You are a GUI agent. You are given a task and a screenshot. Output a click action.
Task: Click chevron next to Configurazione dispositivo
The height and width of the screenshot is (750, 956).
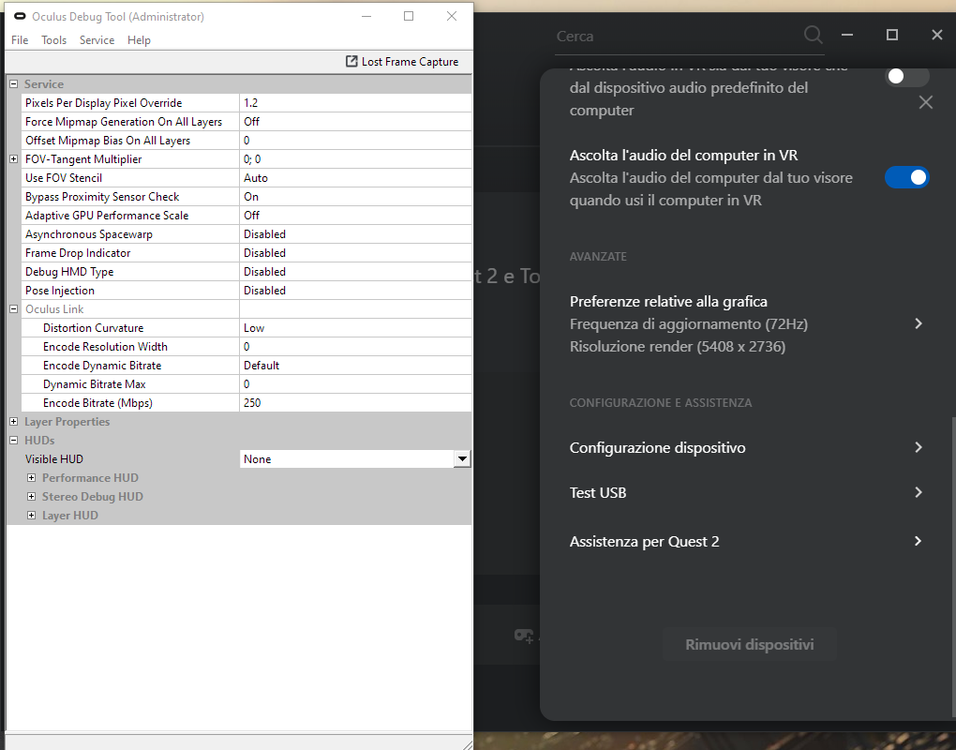pyautogui.click(x=919, y=448)
